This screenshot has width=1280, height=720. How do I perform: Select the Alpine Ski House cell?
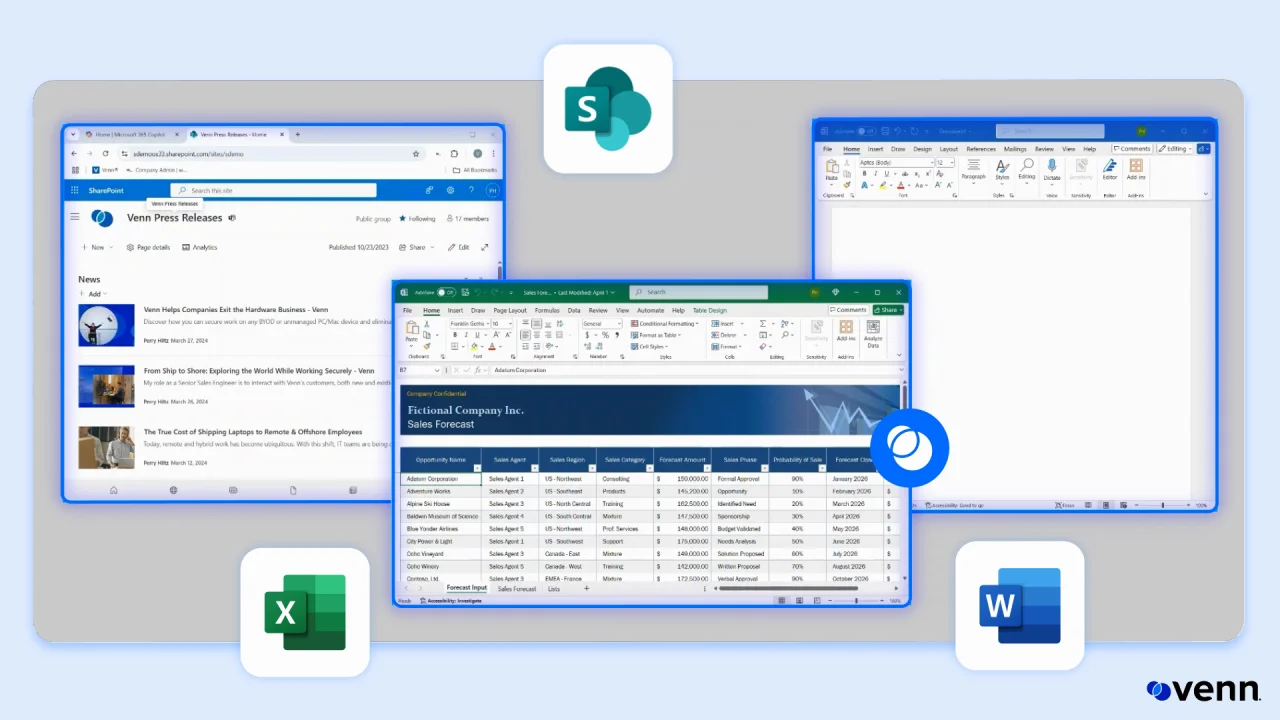[441, 504]
